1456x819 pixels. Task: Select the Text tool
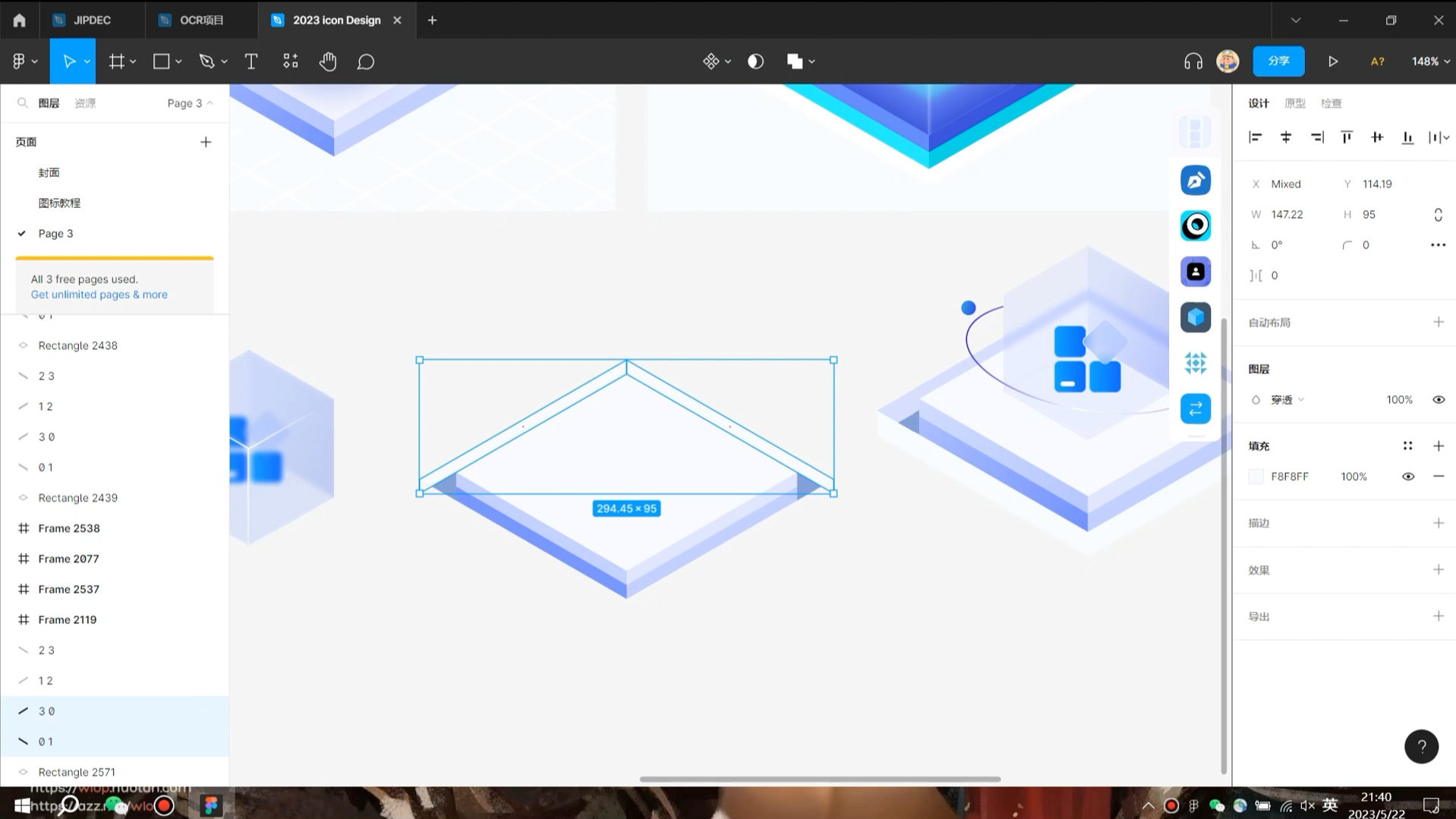coord(251,61)
